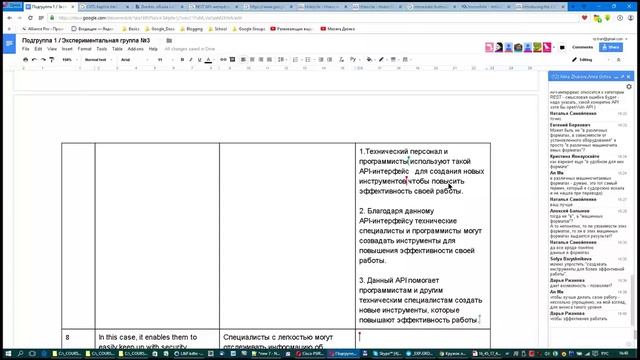Toggle bold formatting
Image resolution: width=640 pixels, height=360 pixels.
(182, 60)
